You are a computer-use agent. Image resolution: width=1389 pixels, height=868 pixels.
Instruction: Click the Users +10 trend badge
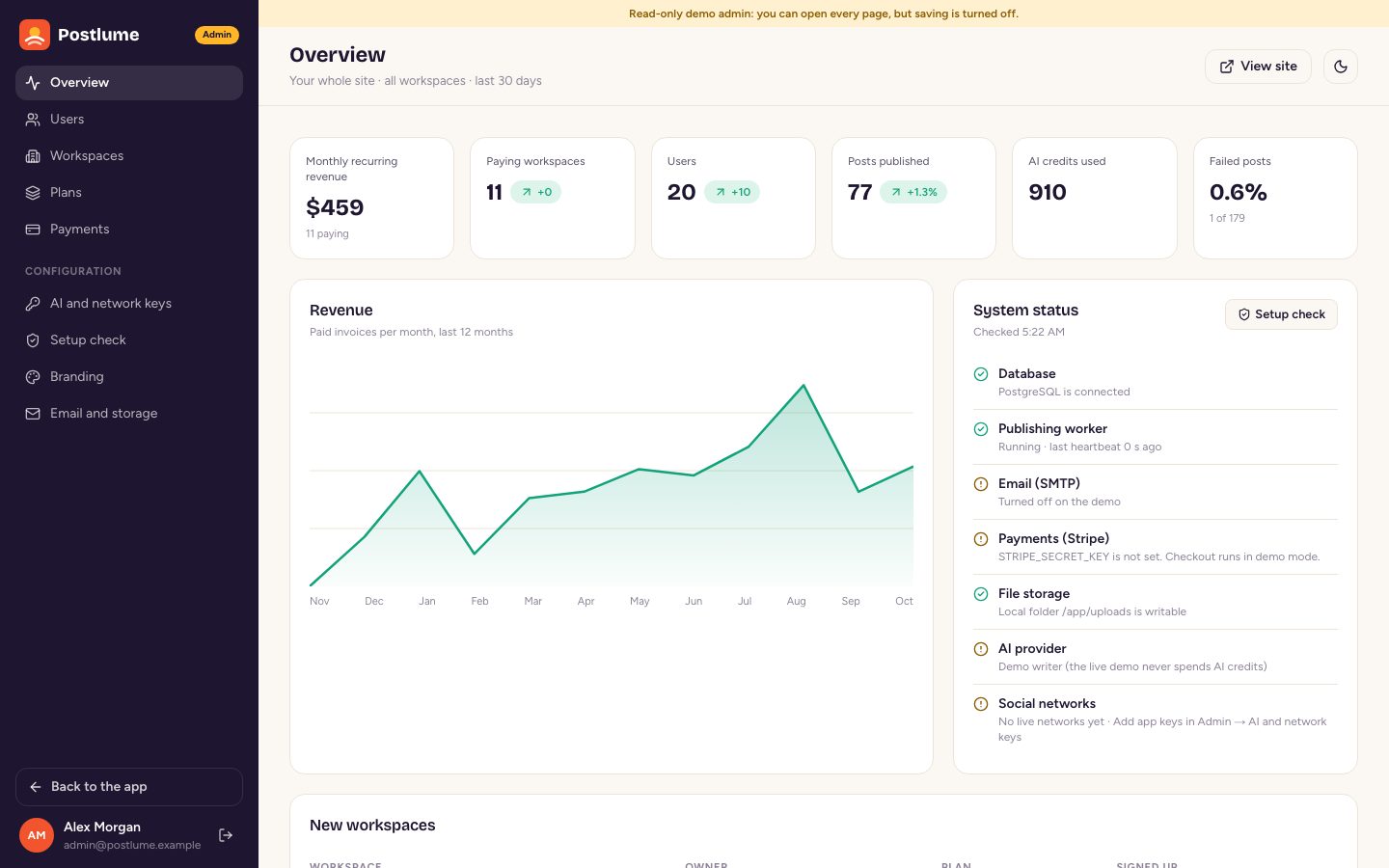coord(732,192)
